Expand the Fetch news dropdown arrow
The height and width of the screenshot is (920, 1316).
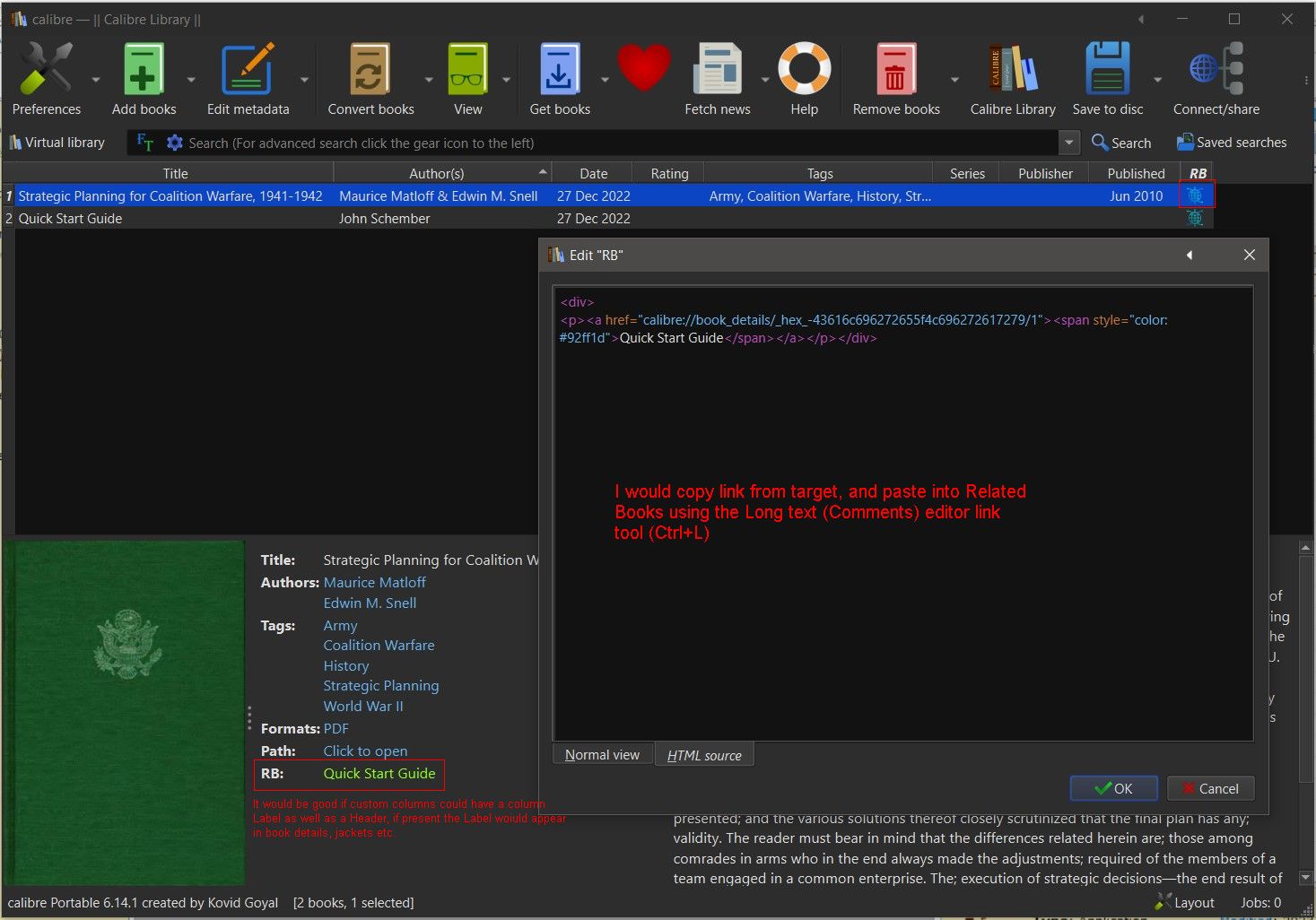[x=765, y=80]
